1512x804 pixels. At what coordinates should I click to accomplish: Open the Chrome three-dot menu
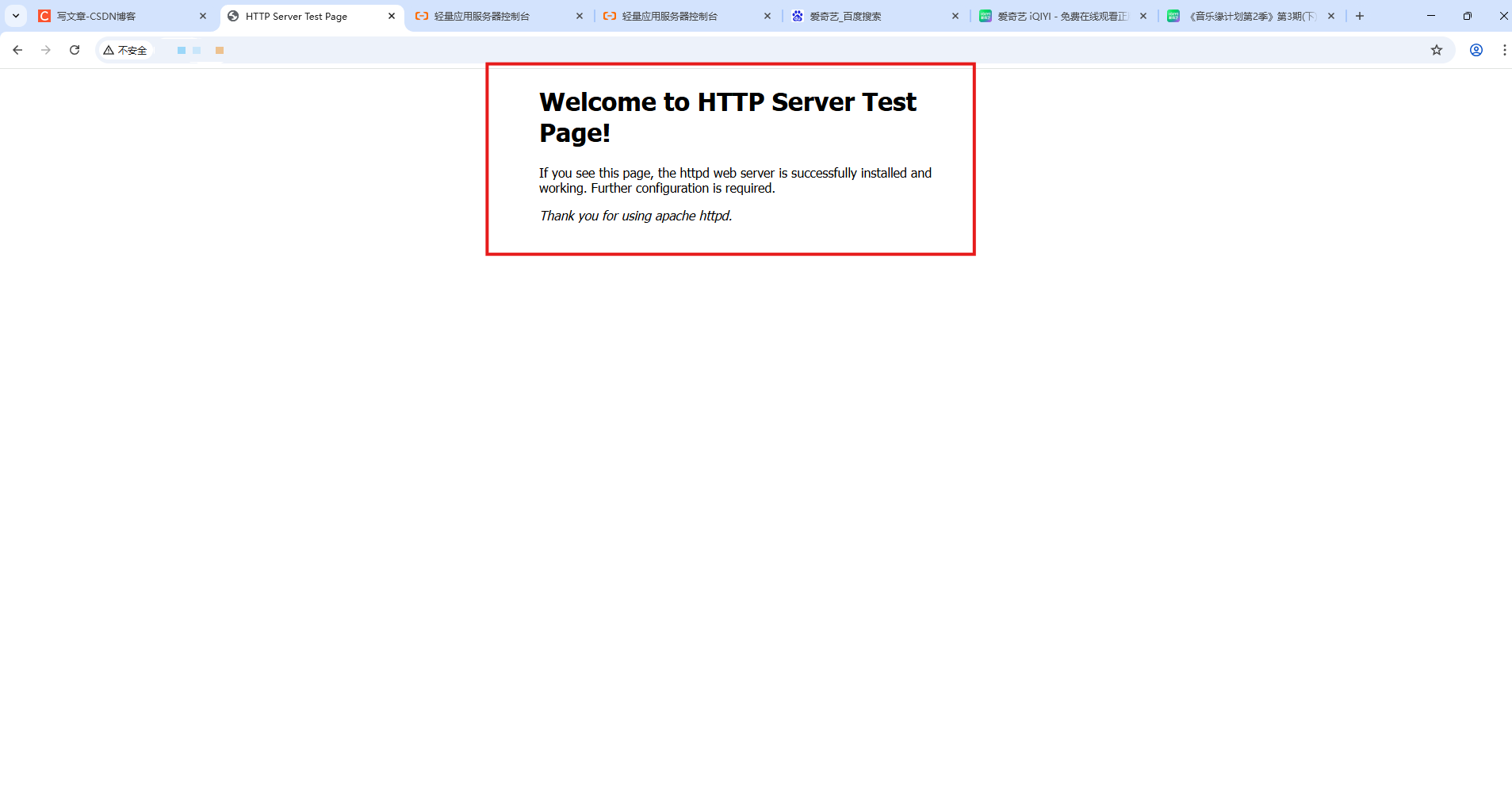click(x=1504, y=50)
